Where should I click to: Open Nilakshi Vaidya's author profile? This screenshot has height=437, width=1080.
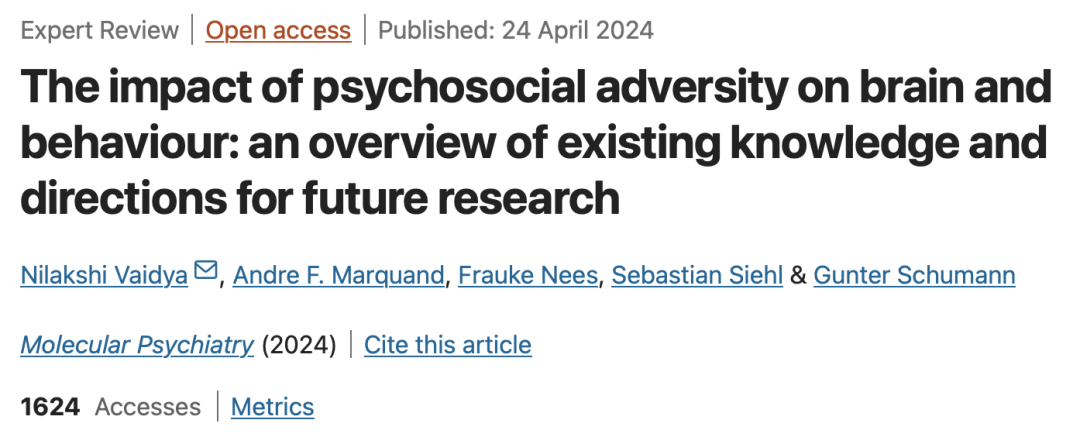click(x=104, y=276)
